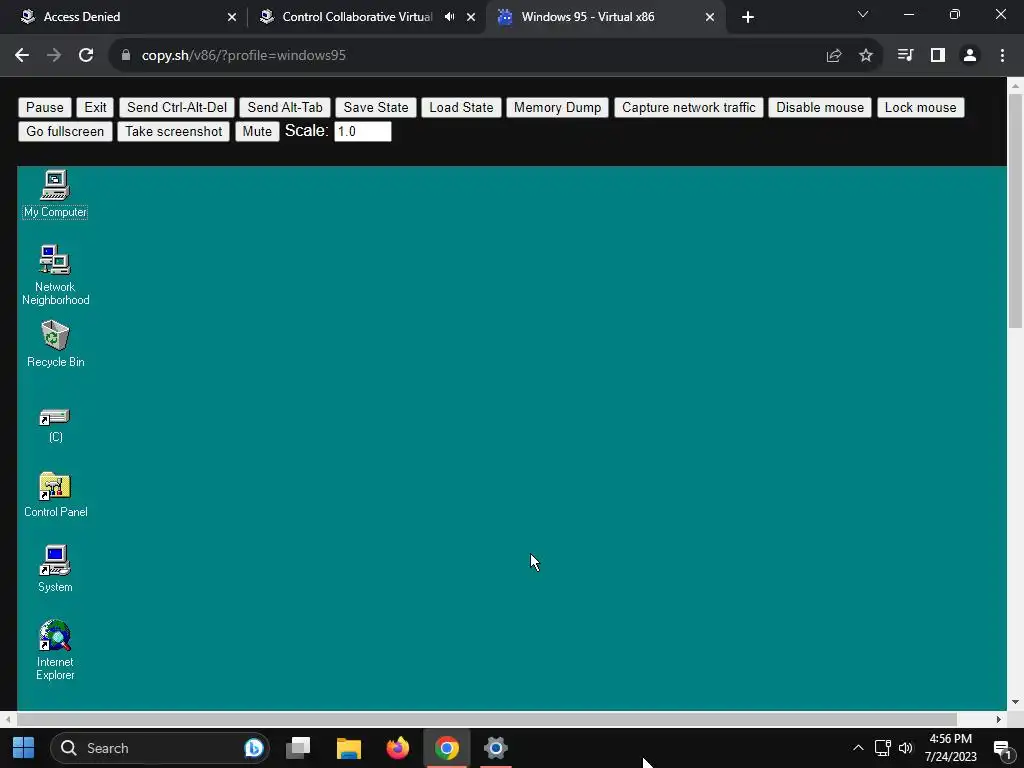Image resolution: width=1024 pixels, height=768 pixels.
Task: Click the taskbar Search box
Action: 160,748
